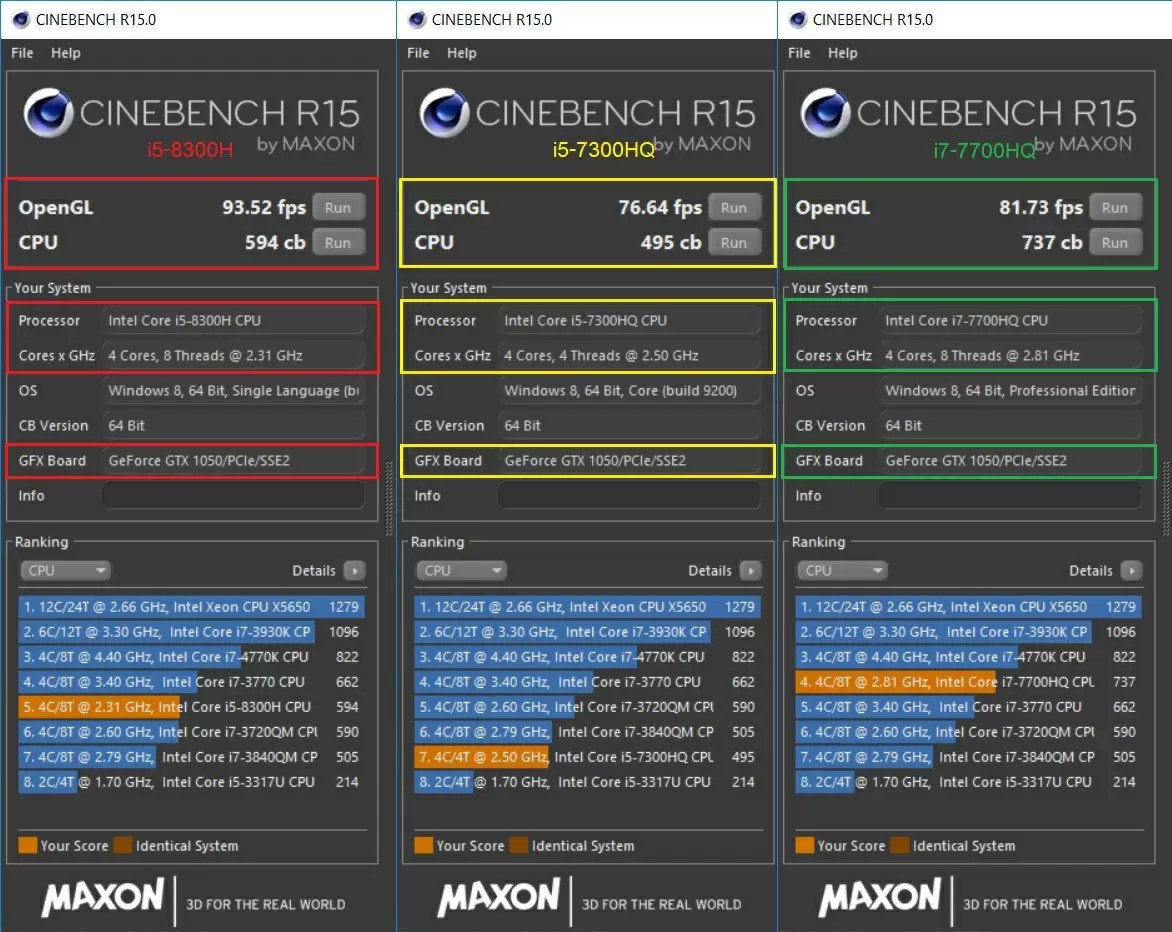This screenshot has width=1172, height=932.
Task: Select i7-3930K ranking row in second window
Action: (x=587, y=632)
